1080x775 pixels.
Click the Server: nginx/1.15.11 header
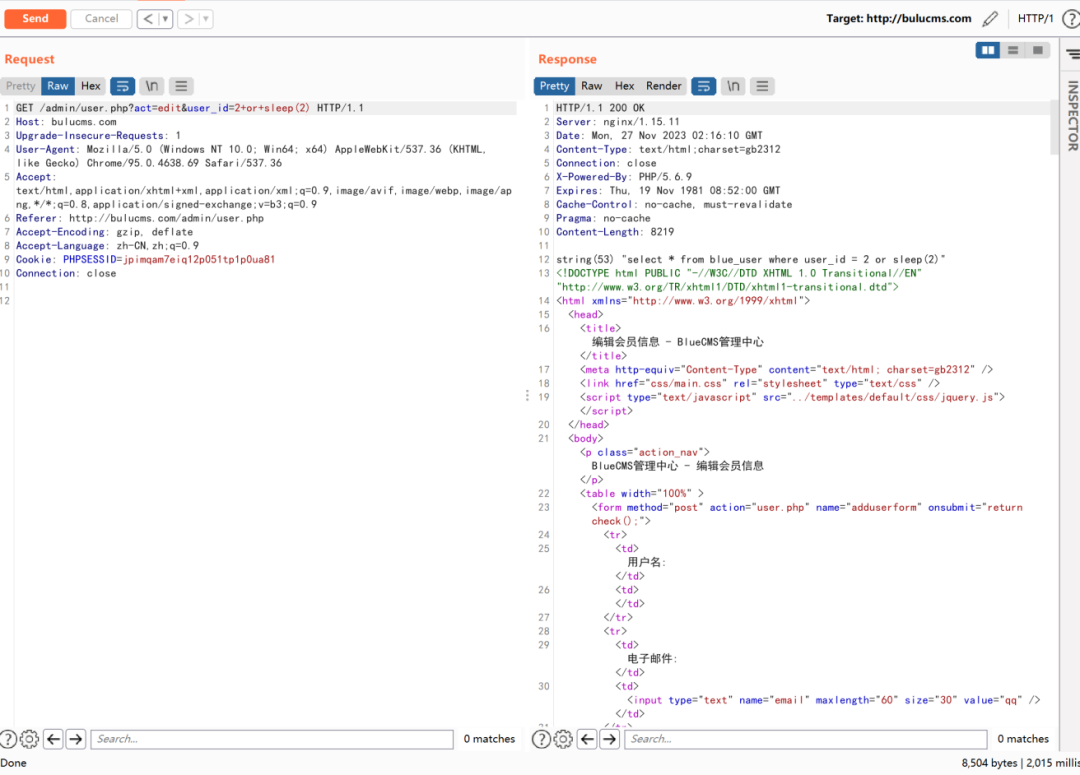coord(618,122)
